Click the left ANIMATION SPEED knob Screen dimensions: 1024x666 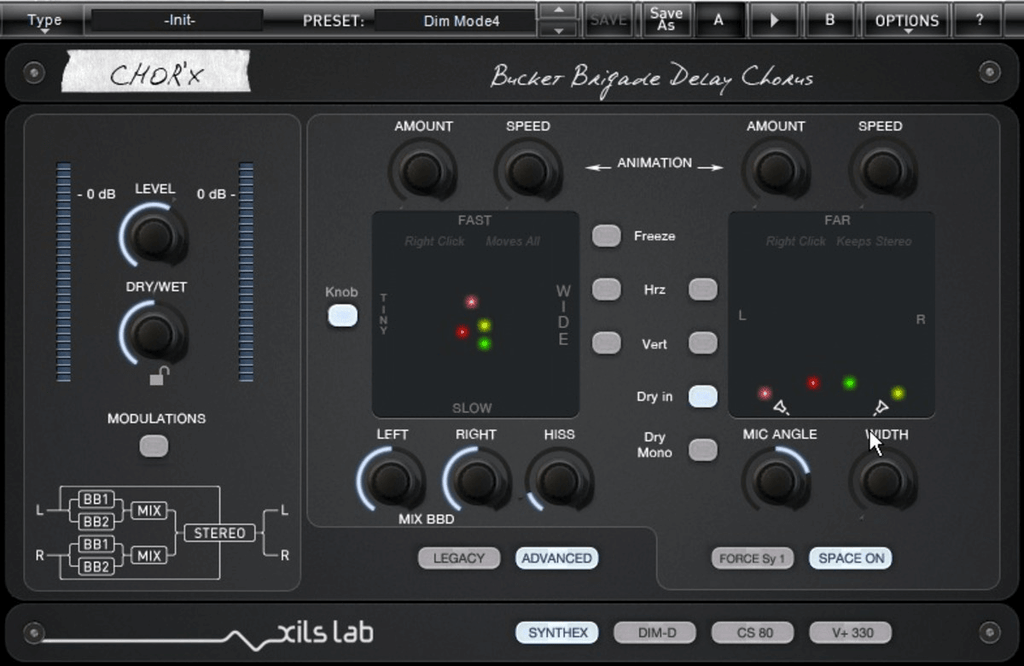click(x=528, y=171)
